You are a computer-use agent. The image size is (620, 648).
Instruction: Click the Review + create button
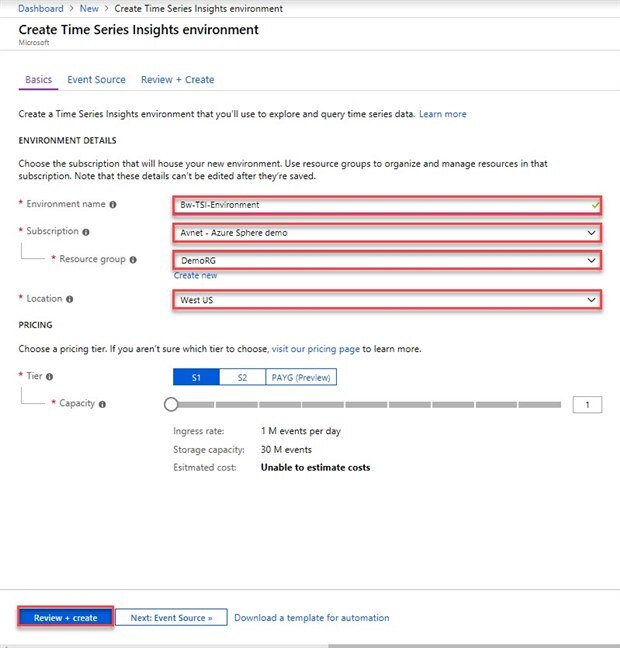point(65,618)
